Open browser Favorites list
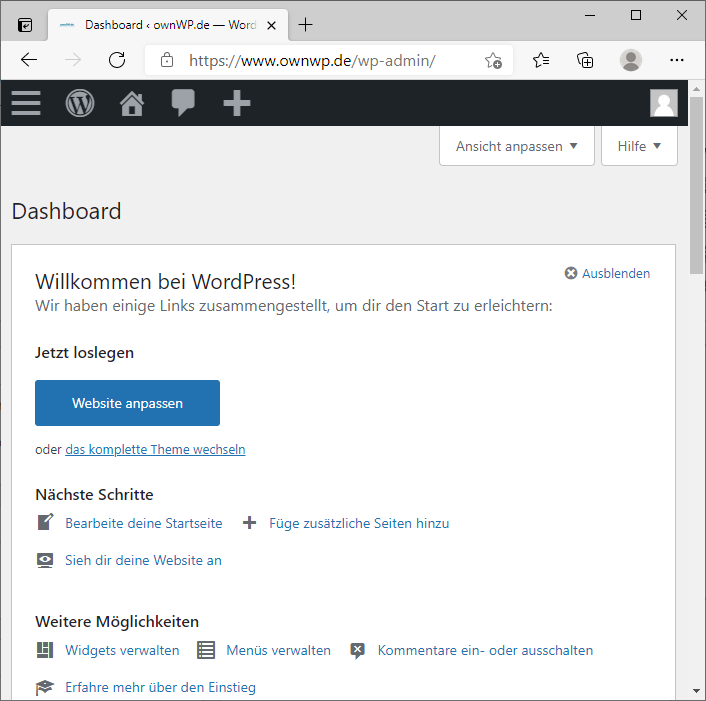The width and height of the screenshot is (706, 701). (540, 60)
